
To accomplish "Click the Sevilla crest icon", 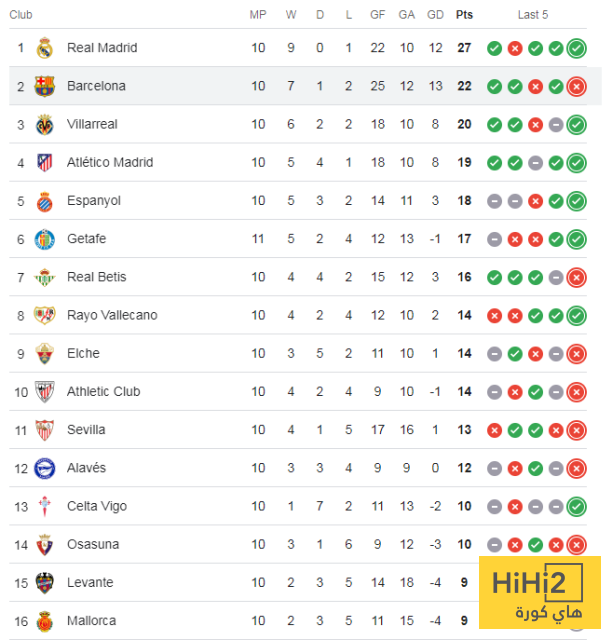I will tap(44, 430).
